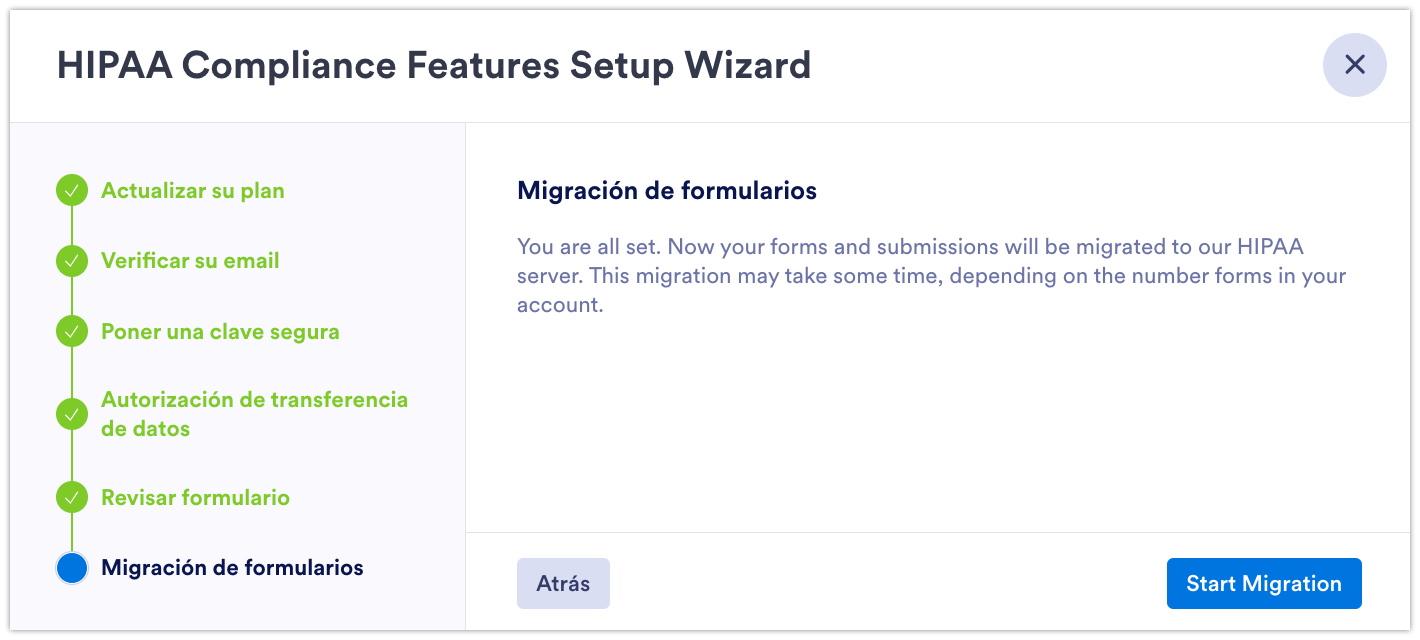
Task: Click the Start Migration button
Action: (1263, 584)
